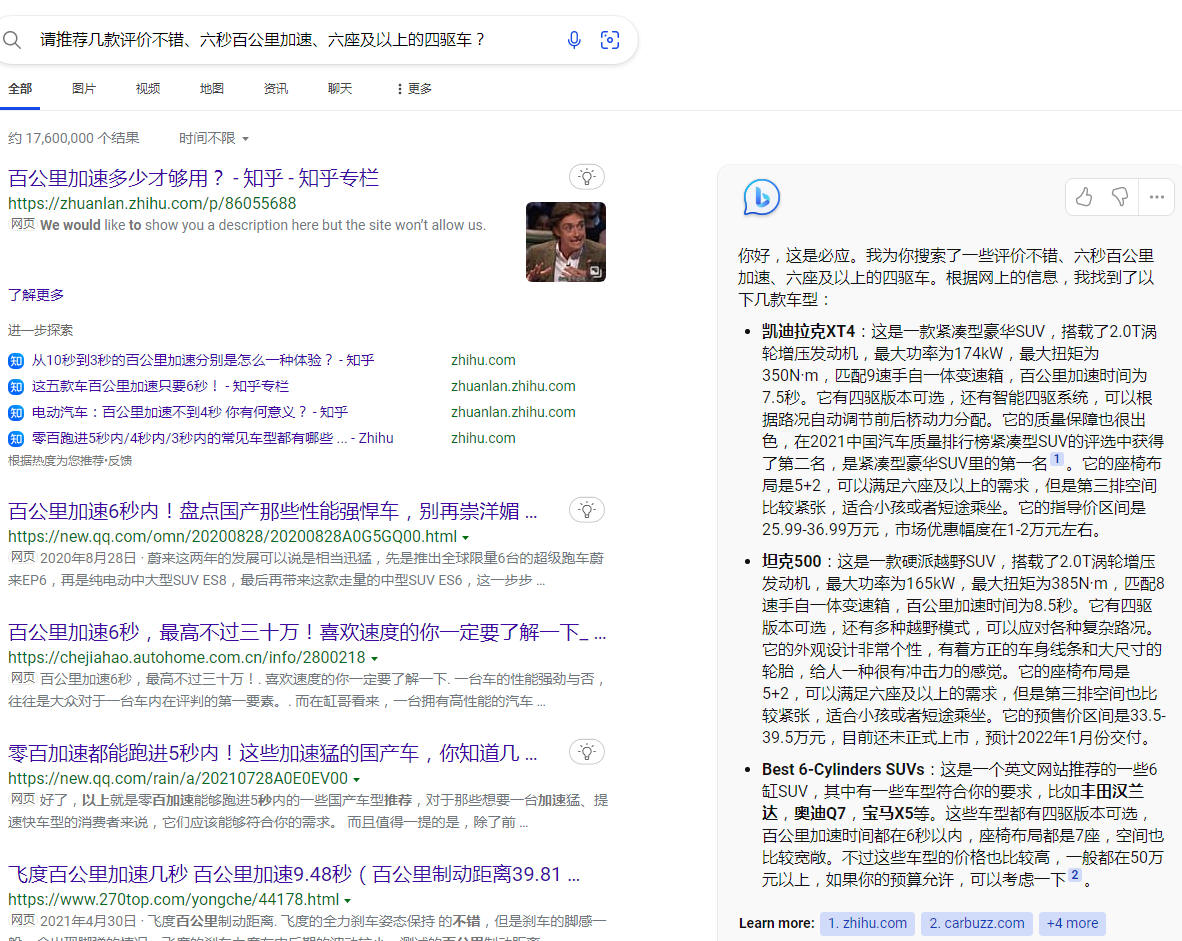Click zhuanlan.zhihu.com domain beside 这五款车 link
Image resolution: width=1182 pixels, height=941 pixels.
(x=513, y=387)
